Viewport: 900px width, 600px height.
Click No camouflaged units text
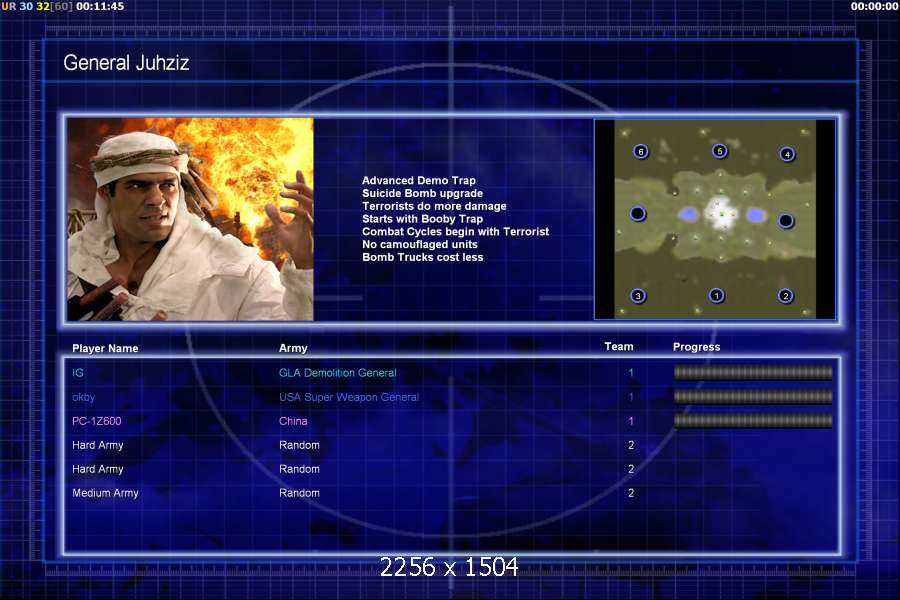click(x=420, y=244)
